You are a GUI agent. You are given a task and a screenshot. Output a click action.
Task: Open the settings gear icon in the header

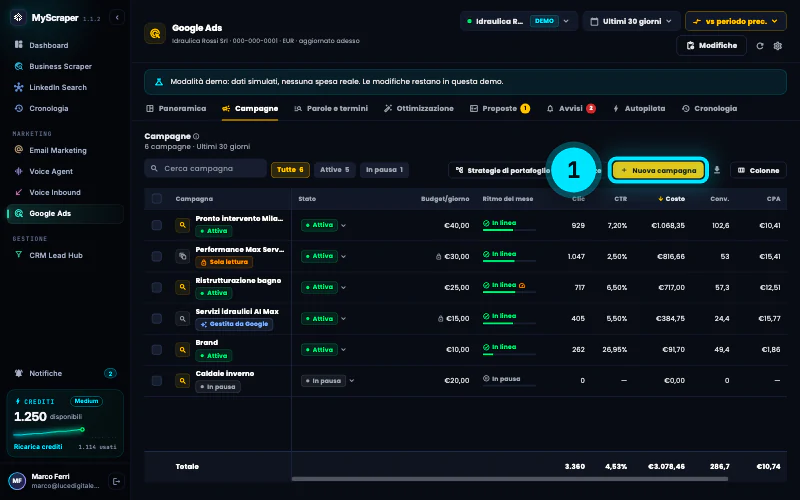778,46
